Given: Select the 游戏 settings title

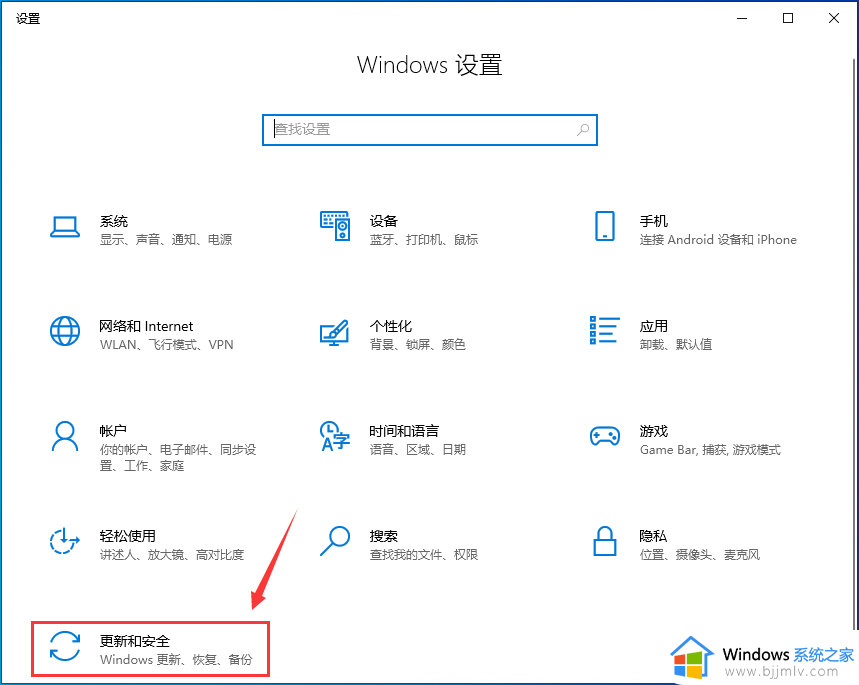Looking at the screenshot, I should [654, 431].
